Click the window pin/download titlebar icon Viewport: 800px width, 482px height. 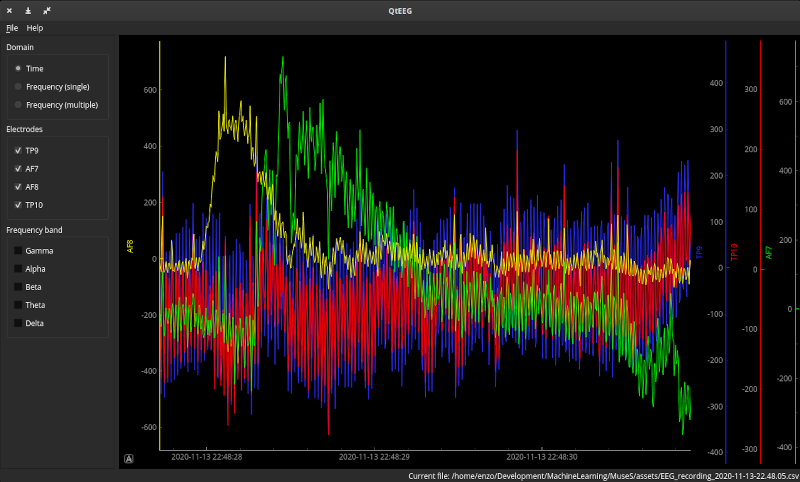28,11
